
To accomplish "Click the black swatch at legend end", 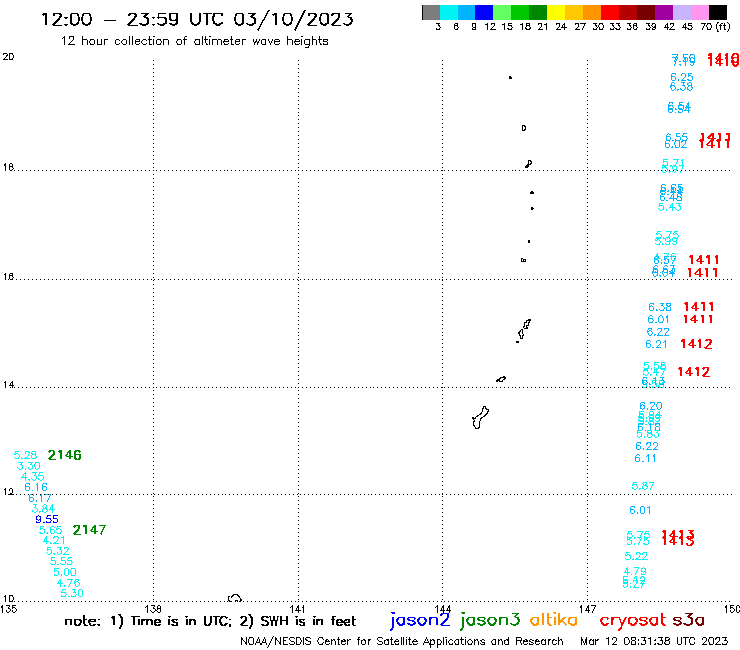I will tap(717, 12).
